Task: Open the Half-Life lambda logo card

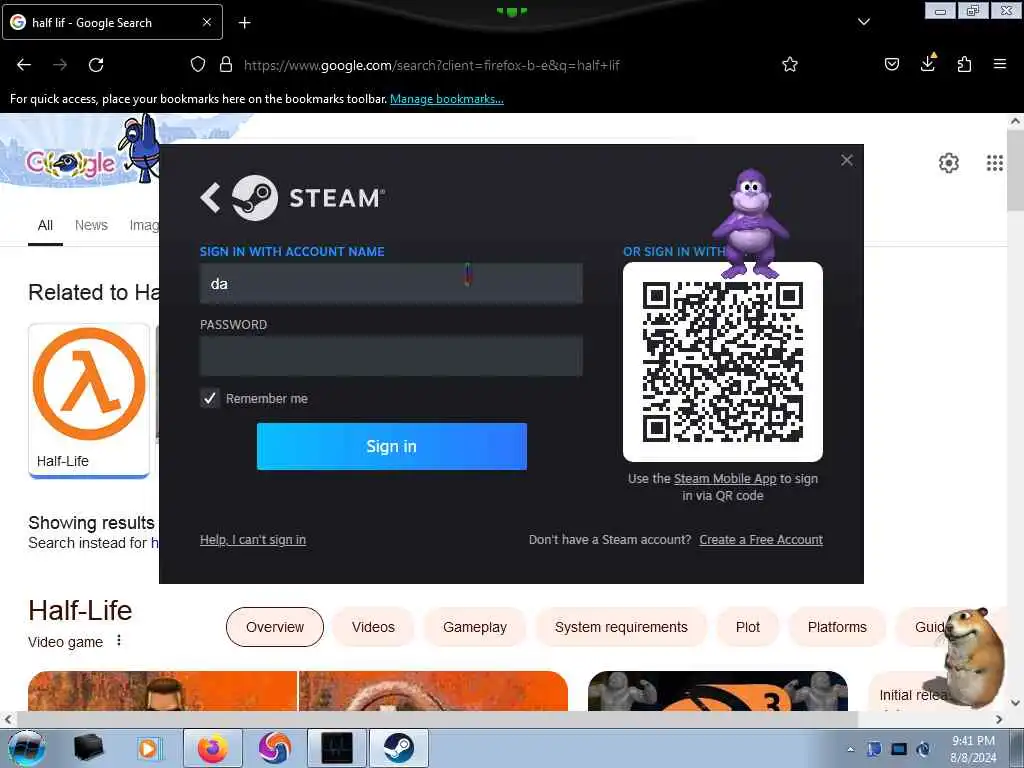Action: pyautogui.click(x=89, y=400)
